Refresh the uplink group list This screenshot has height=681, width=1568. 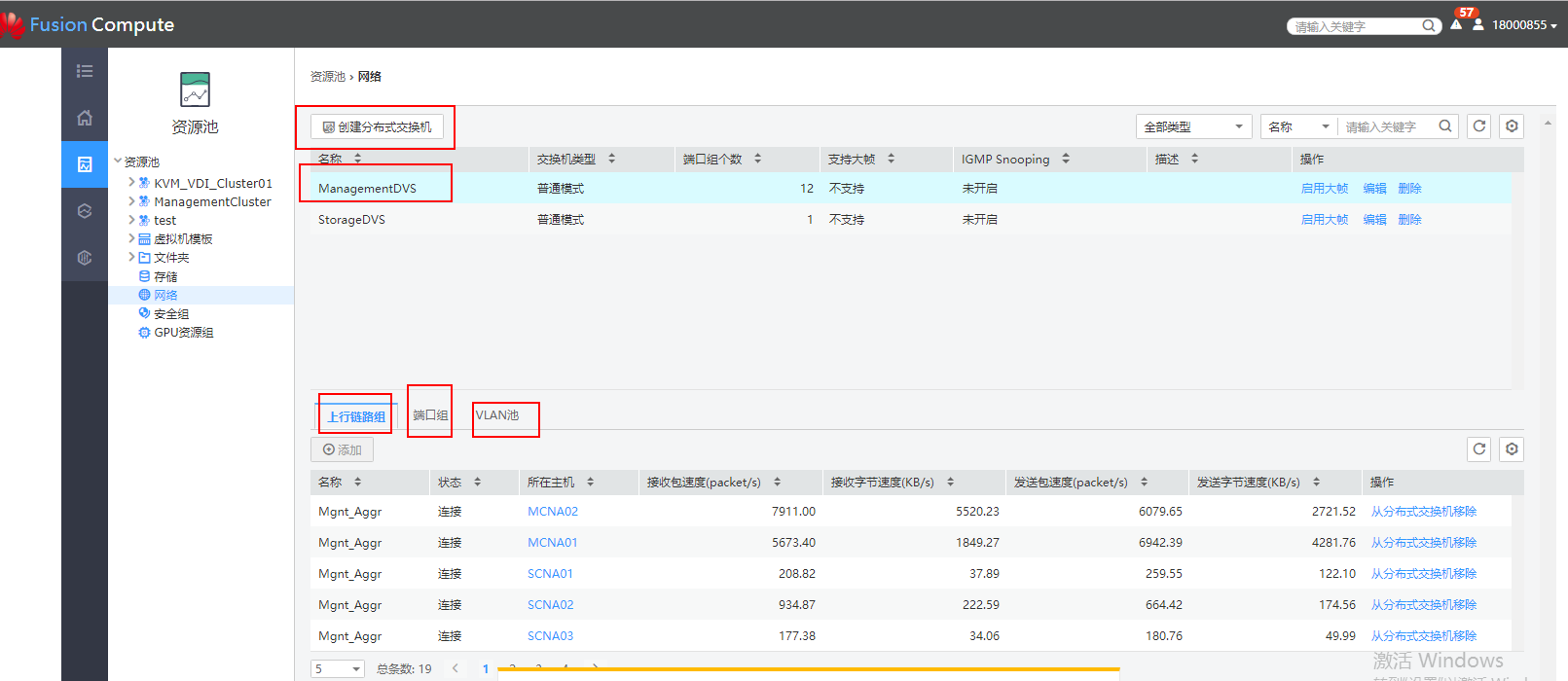tap(1479, 449)
